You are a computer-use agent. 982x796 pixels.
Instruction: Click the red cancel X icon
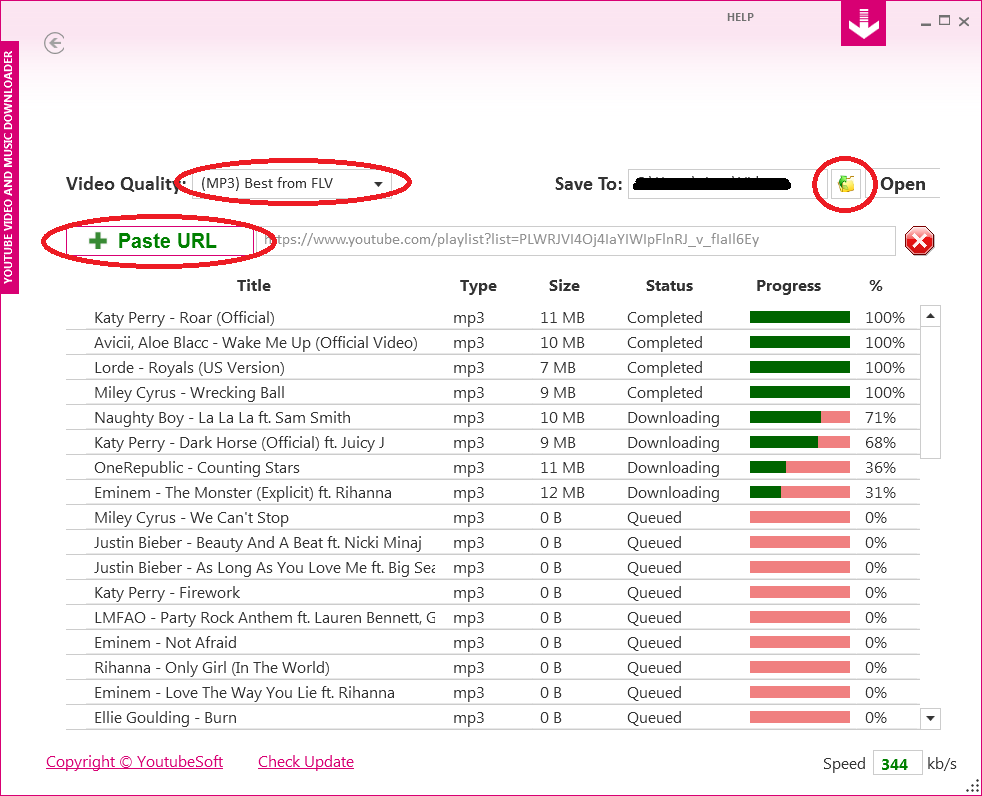(919, 240)
